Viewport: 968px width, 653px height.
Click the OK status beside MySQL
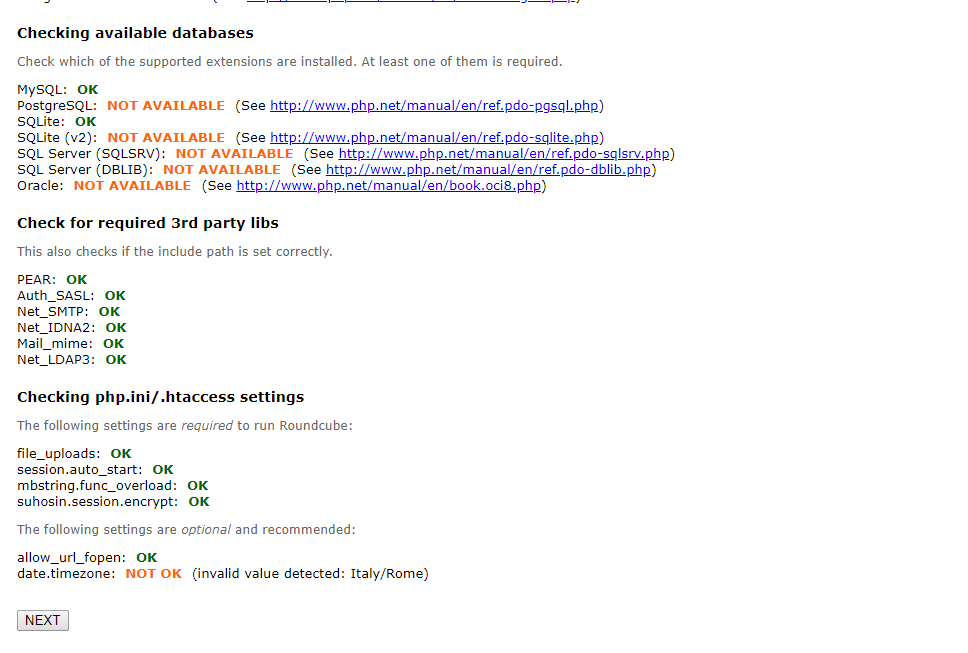[88, 89]
